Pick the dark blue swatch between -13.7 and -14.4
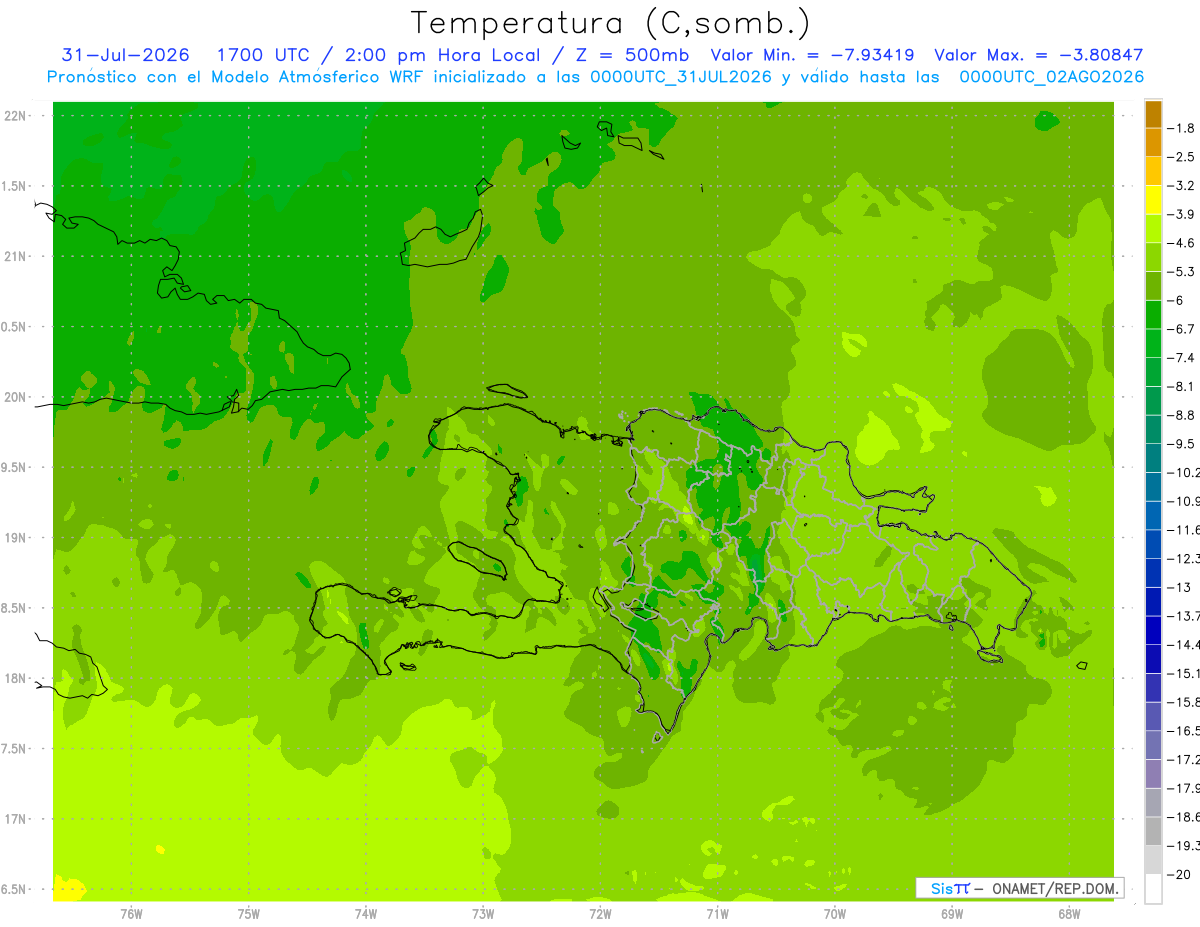The image size is (1200, 927). pyautogui.click(x=1153, y=630)
